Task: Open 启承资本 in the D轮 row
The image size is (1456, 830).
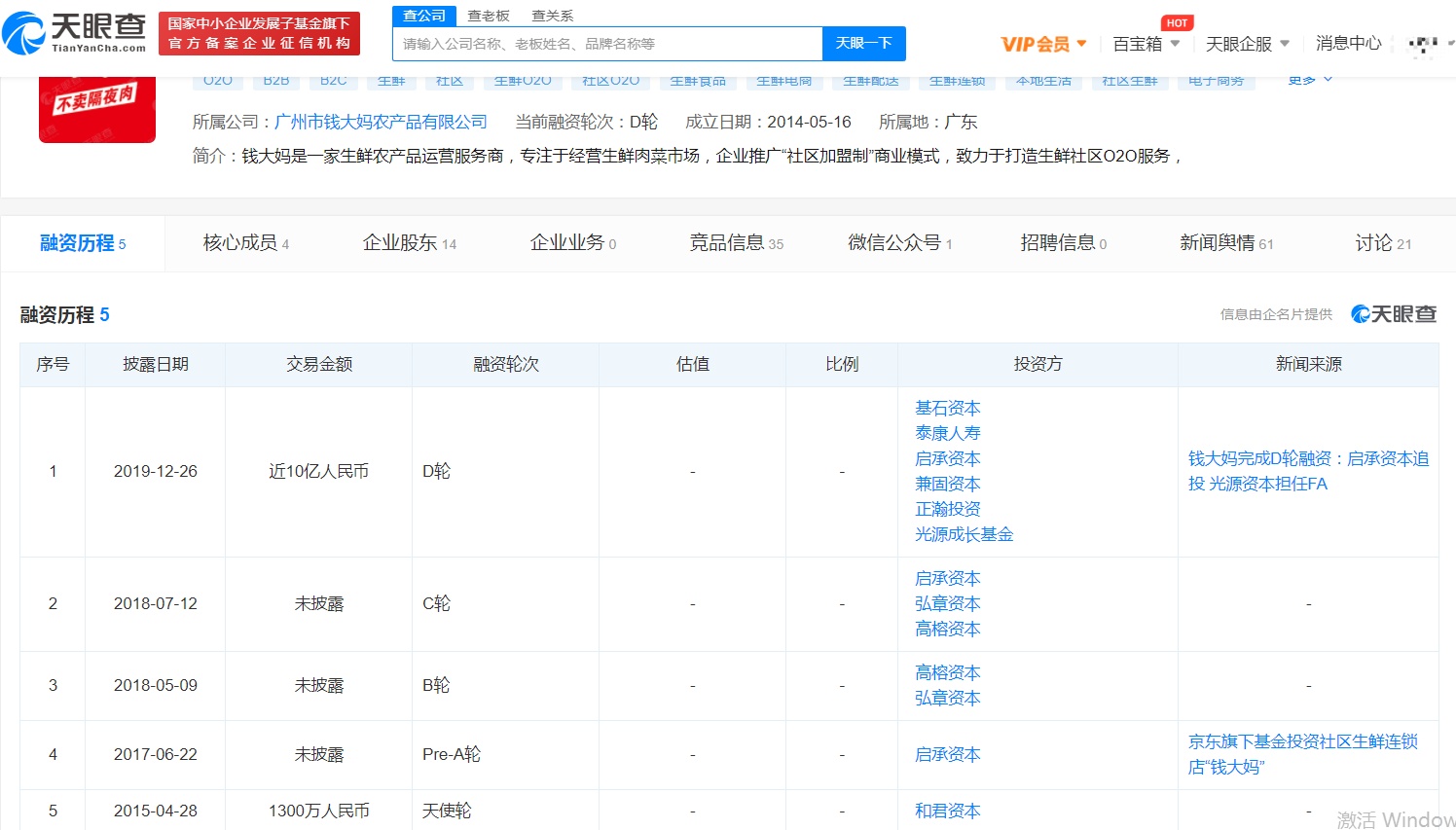Action: click(x=948, y=459)
